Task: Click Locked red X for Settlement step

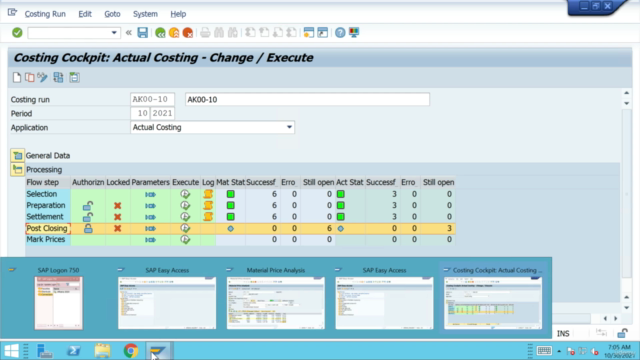Action: pyautogui.click(x=118, y=217)
